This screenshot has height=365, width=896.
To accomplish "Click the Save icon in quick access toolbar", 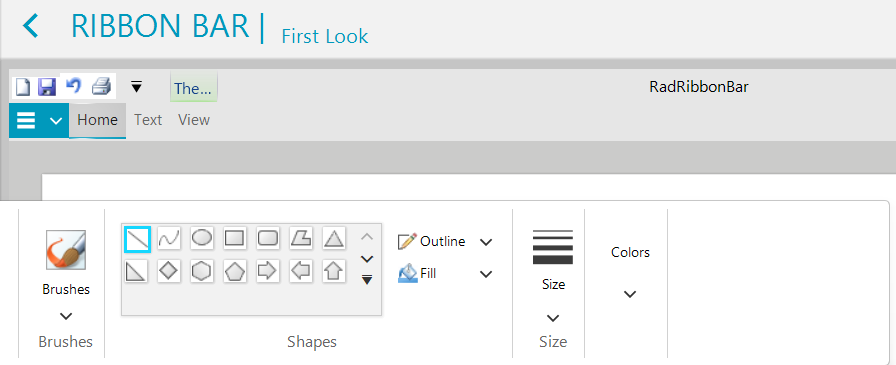I will point(47,87).
